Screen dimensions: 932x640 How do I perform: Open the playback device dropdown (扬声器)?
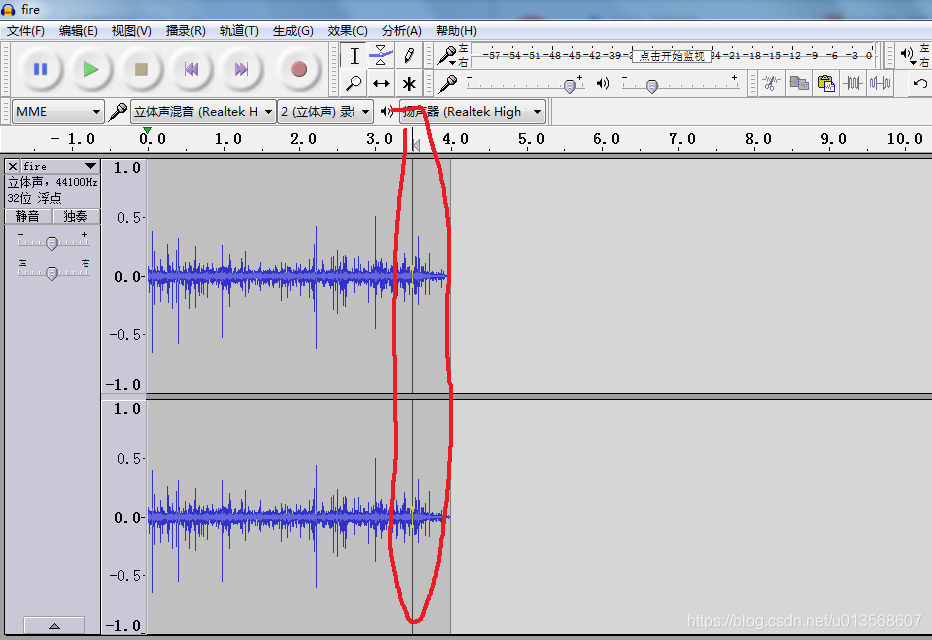point(473,112)
